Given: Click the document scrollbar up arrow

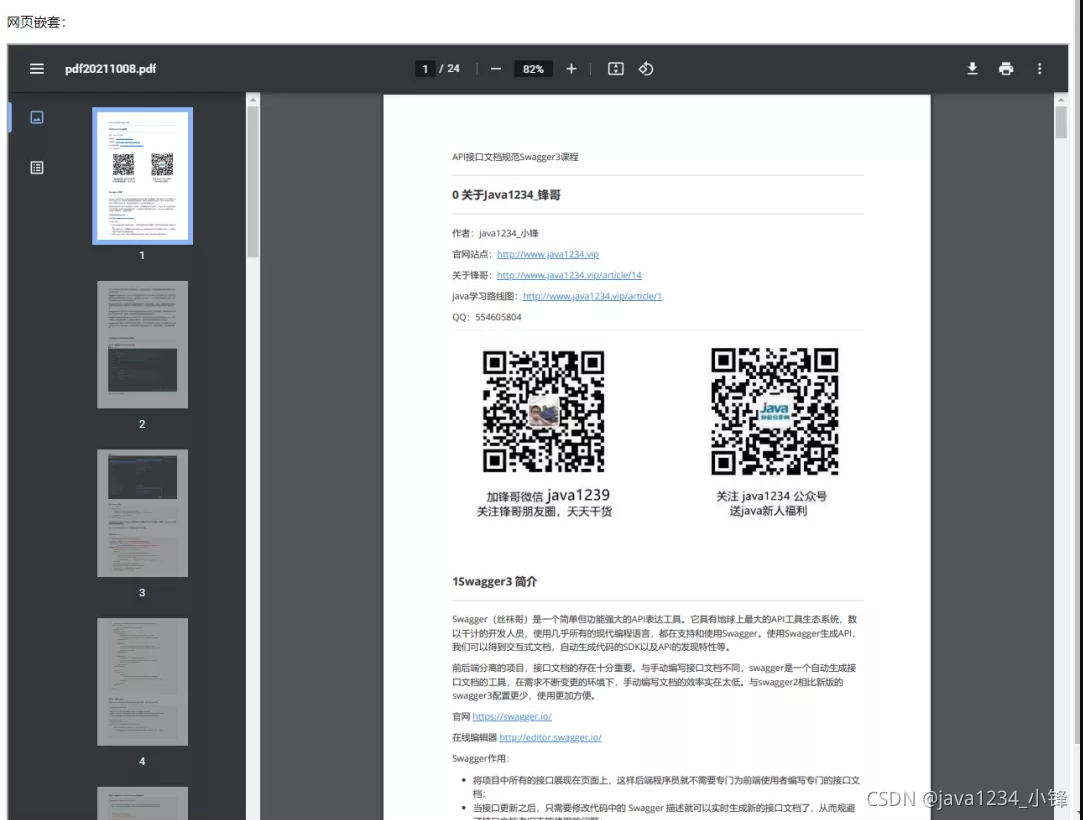Looking at the screenshot, I should 1061,100.
